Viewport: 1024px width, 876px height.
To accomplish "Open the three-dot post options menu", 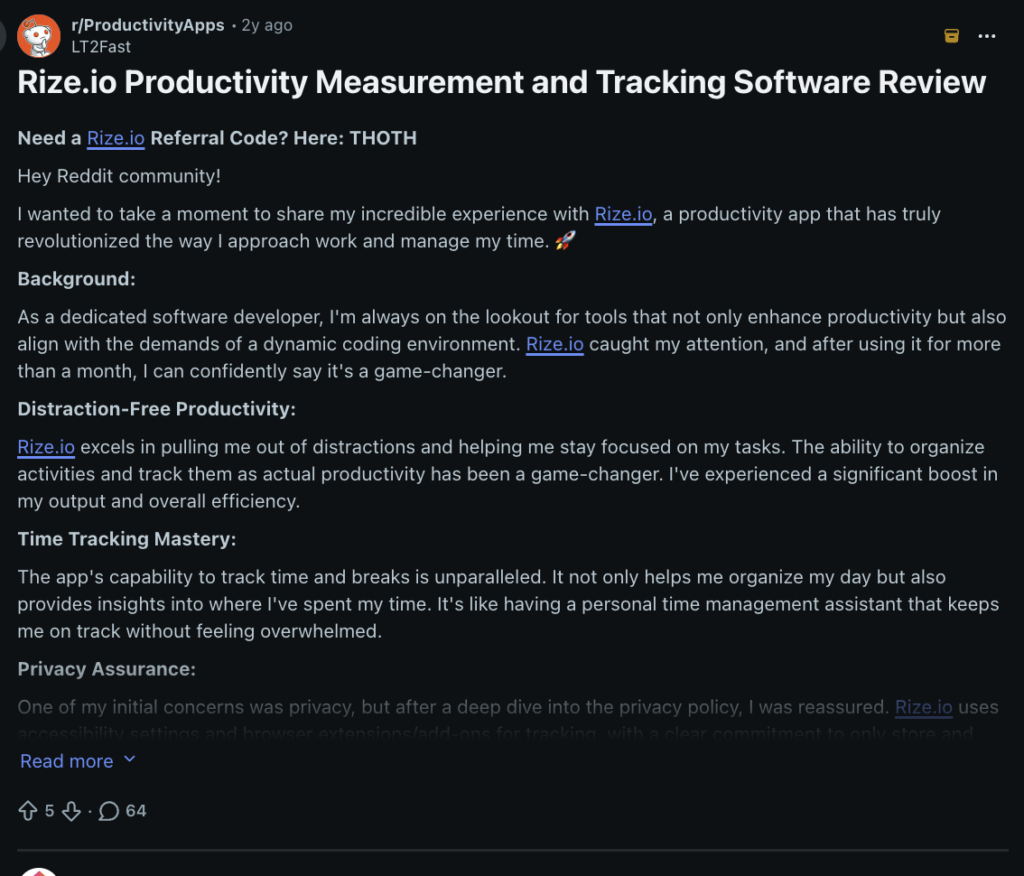I will pos(987,36).
